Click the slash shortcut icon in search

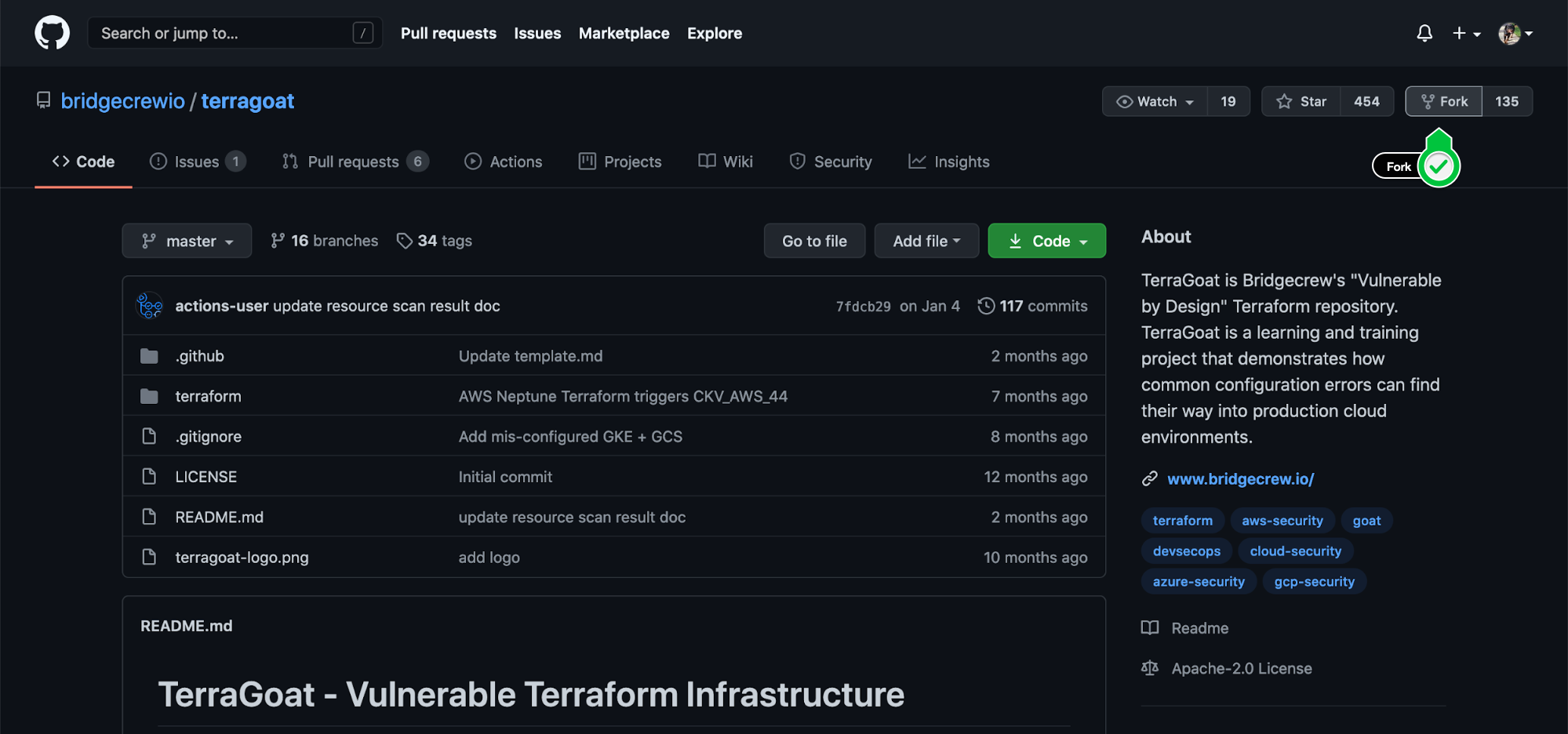tap(362, 33)
